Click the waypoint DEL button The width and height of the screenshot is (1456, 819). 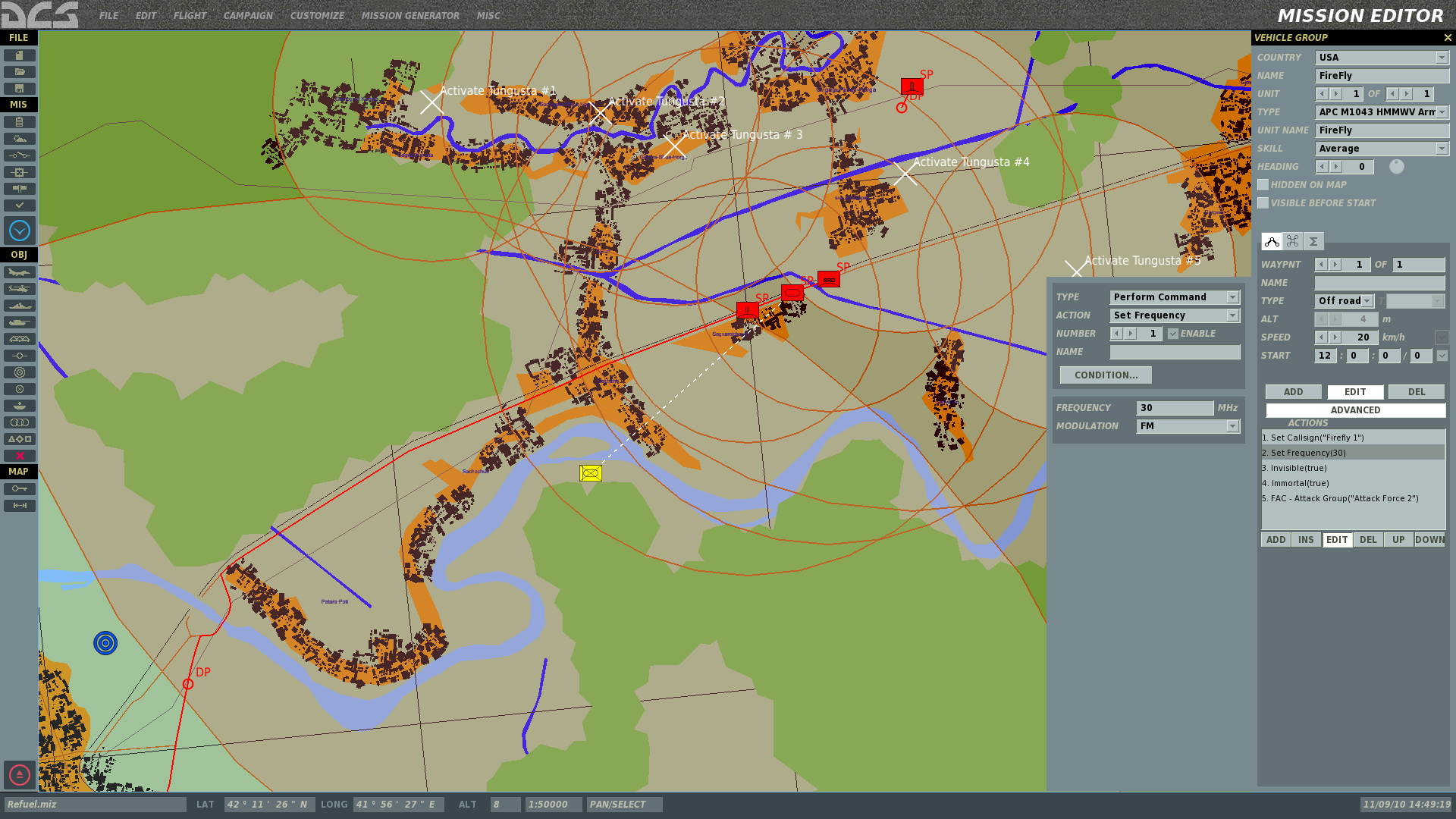[x=1417, y=392]
